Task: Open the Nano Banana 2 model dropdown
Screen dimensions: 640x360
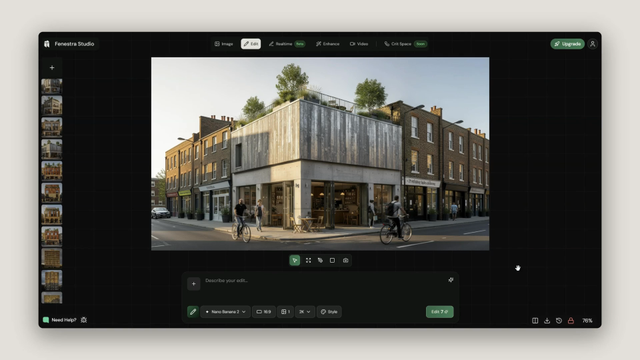Action: [225, 312]
